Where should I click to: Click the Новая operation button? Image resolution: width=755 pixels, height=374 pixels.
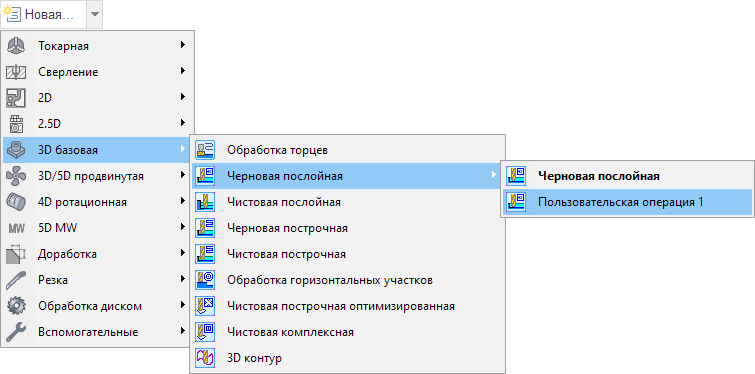(43, 14)
